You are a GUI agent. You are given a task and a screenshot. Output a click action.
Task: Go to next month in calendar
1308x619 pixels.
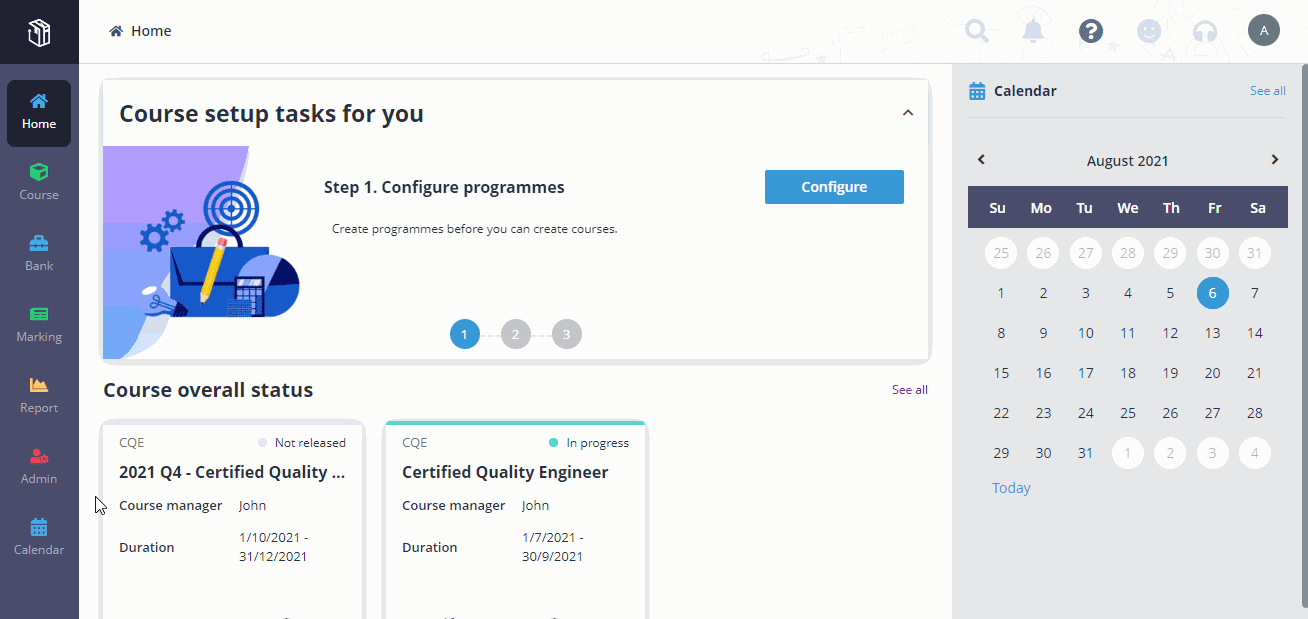[x=1274, y=160]
